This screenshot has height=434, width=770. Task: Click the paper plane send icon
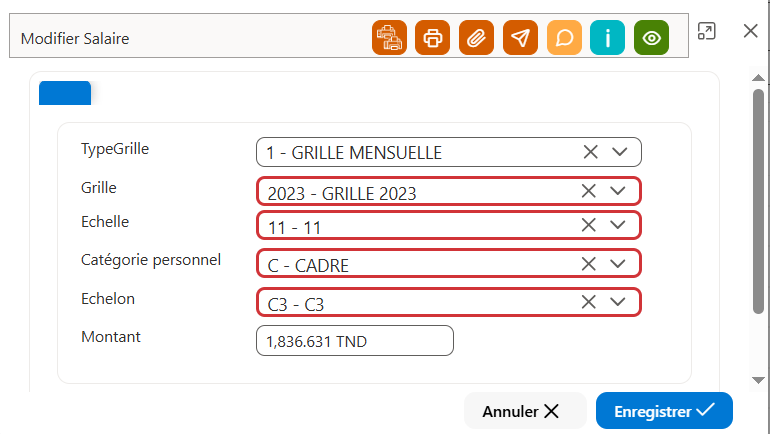521,38
